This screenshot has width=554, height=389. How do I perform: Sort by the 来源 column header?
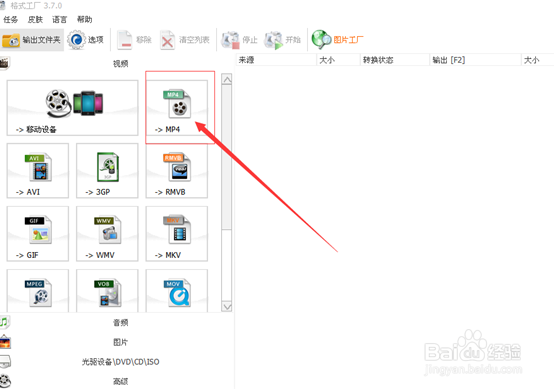point(276,60)
